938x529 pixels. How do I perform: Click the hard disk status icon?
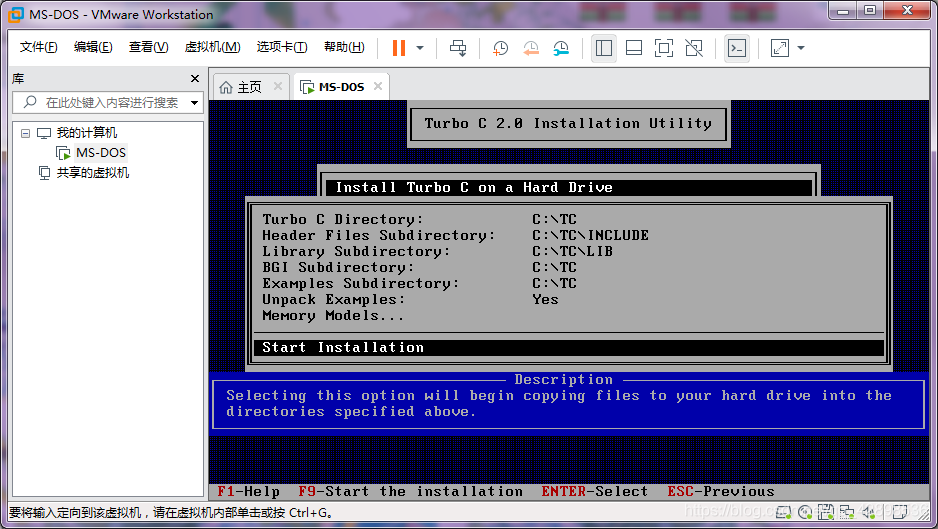pyautogui.click(x=784, y=512)
